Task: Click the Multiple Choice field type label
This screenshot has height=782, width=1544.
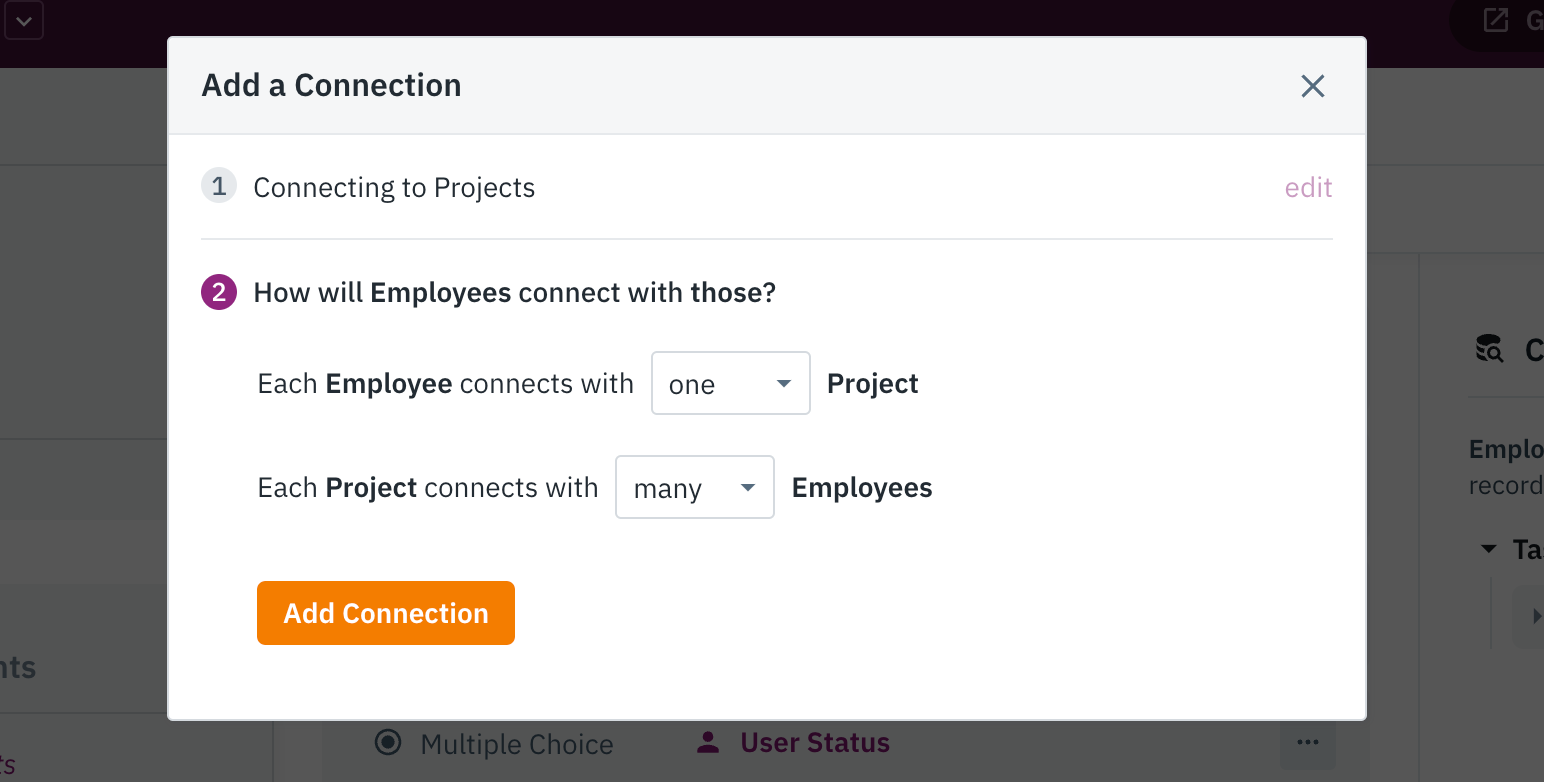Action: click(x=517, y=744)
